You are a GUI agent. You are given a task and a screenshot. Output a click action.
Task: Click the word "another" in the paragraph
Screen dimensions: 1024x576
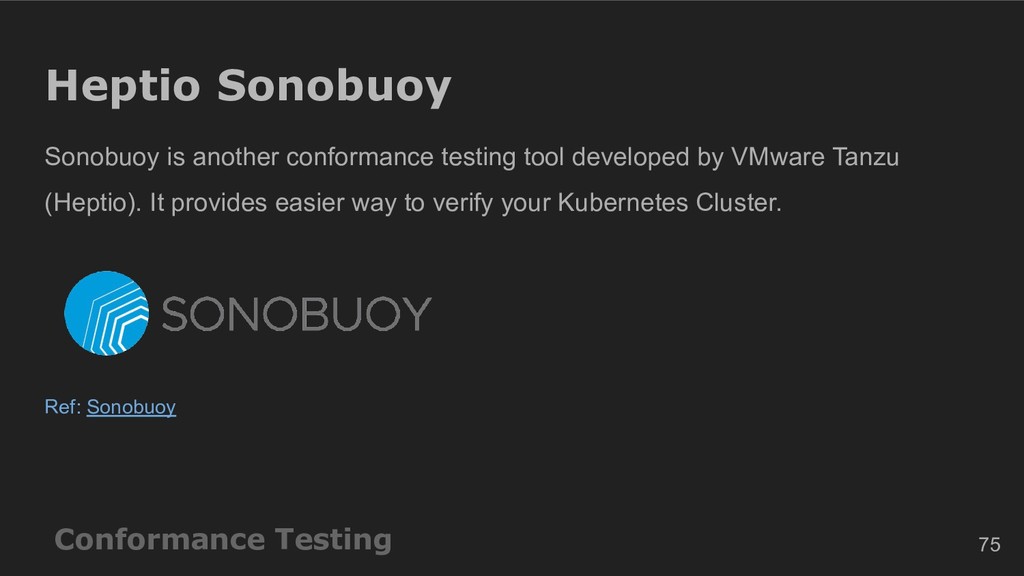click(x=236, y=157)
